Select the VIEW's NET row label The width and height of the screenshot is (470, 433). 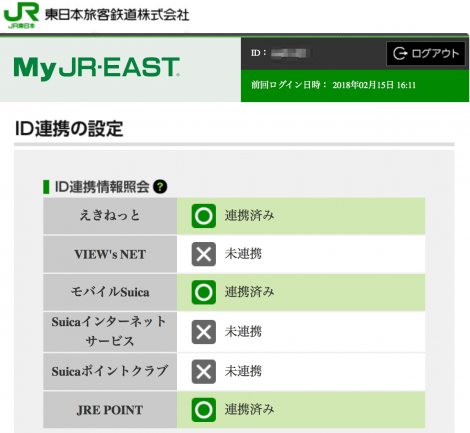[x=110, y=254]
